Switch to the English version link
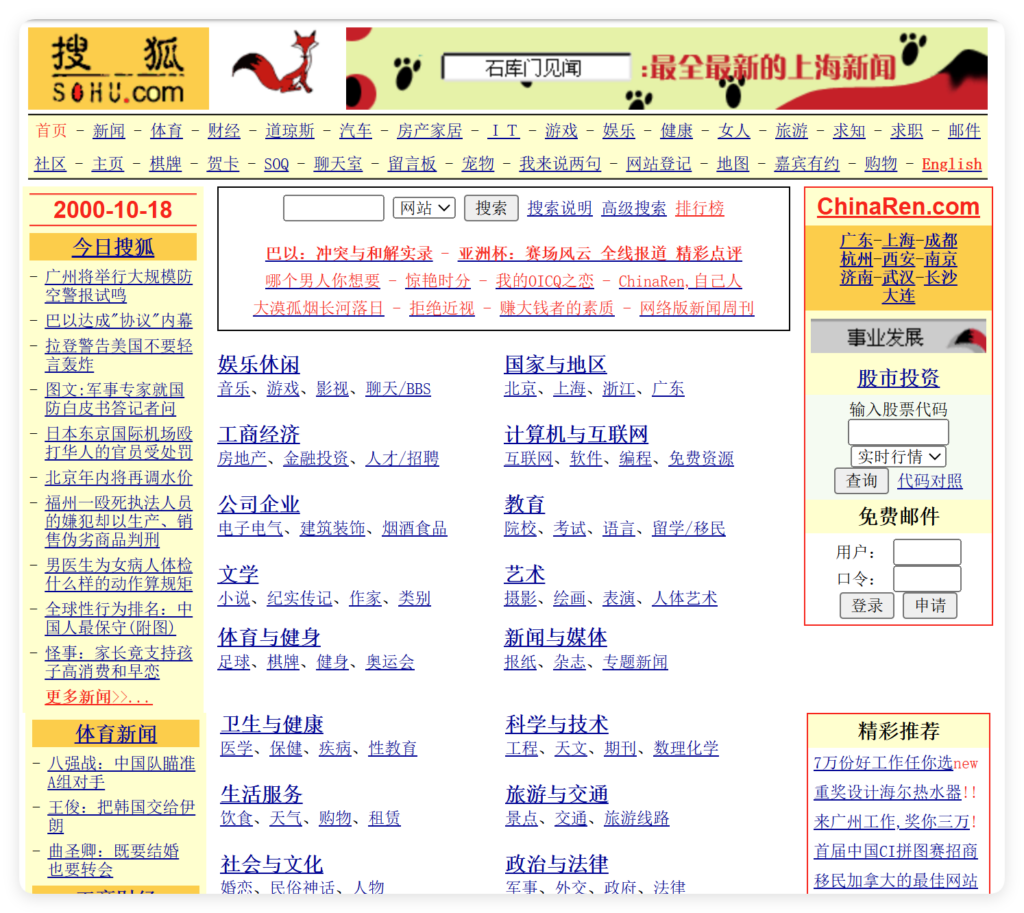The width and height of the screenshot is (1024, 913). tap(952, 164)
